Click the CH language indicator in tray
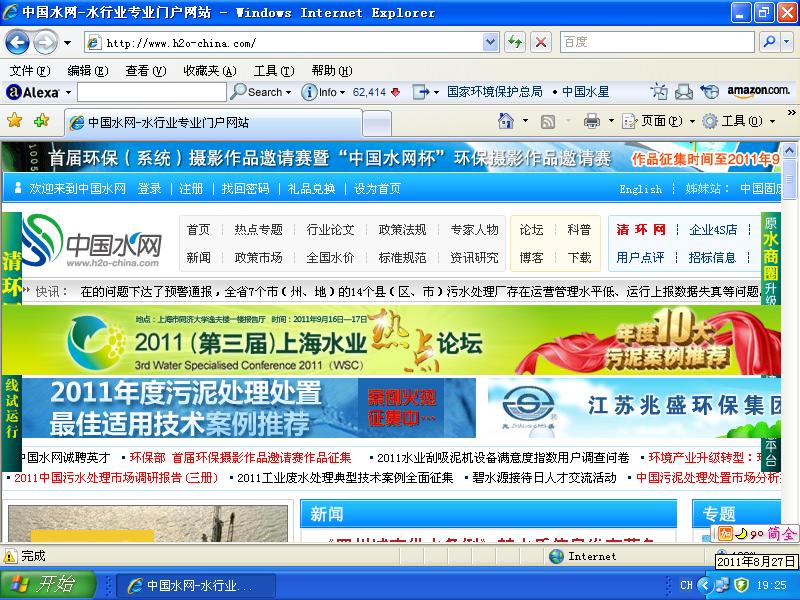 (x=686, y=585)
